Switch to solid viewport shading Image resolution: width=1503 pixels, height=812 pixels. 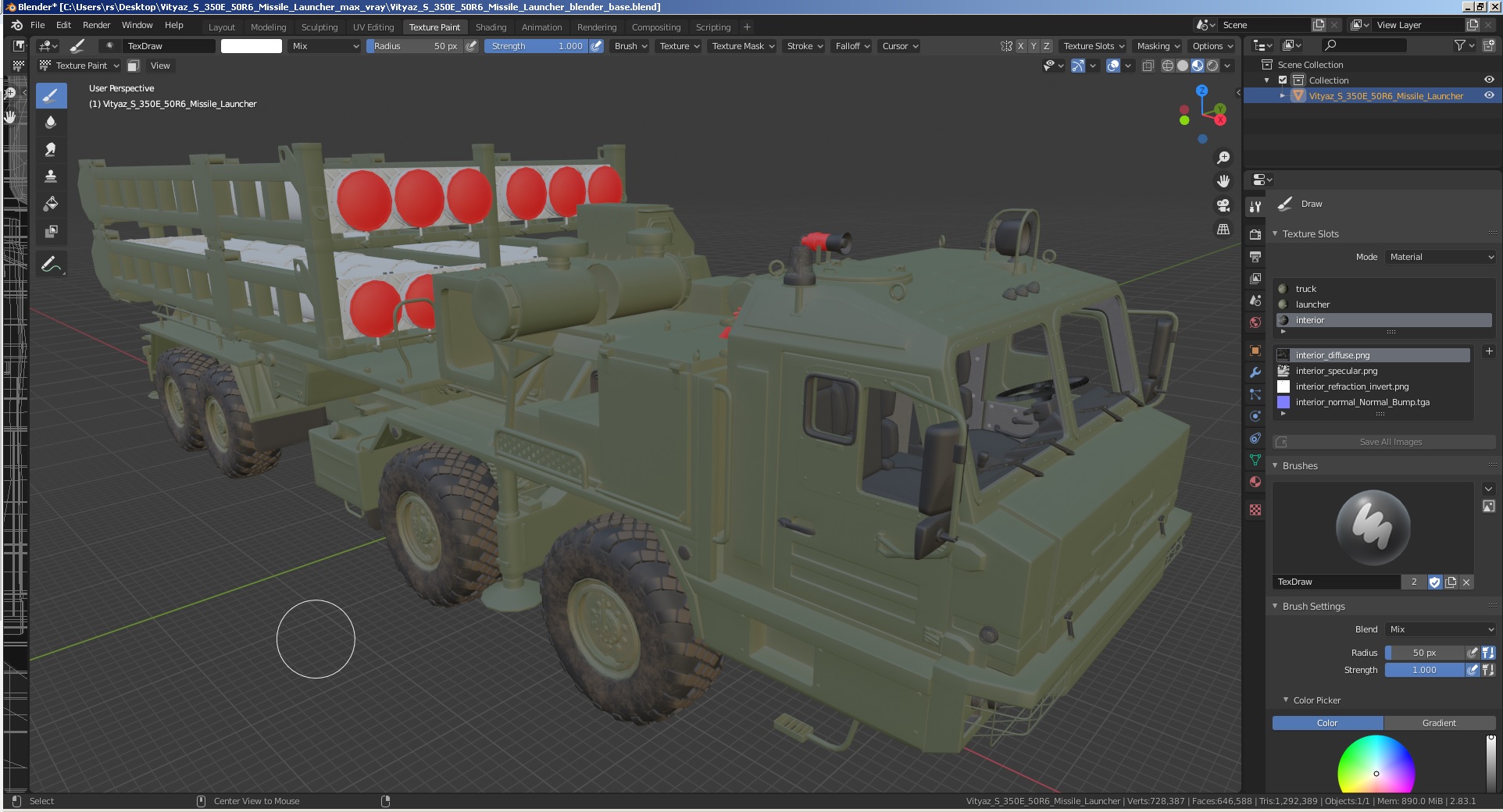[1183, 66]
